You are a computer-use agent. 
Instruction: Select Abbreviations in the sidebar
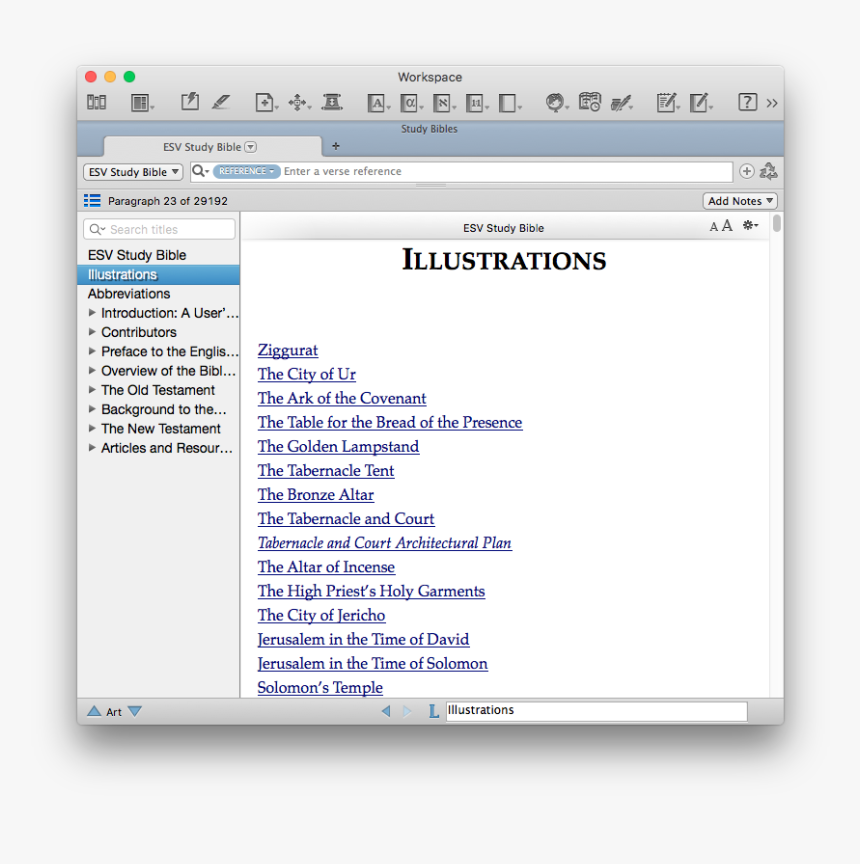(x=129, y=294)
